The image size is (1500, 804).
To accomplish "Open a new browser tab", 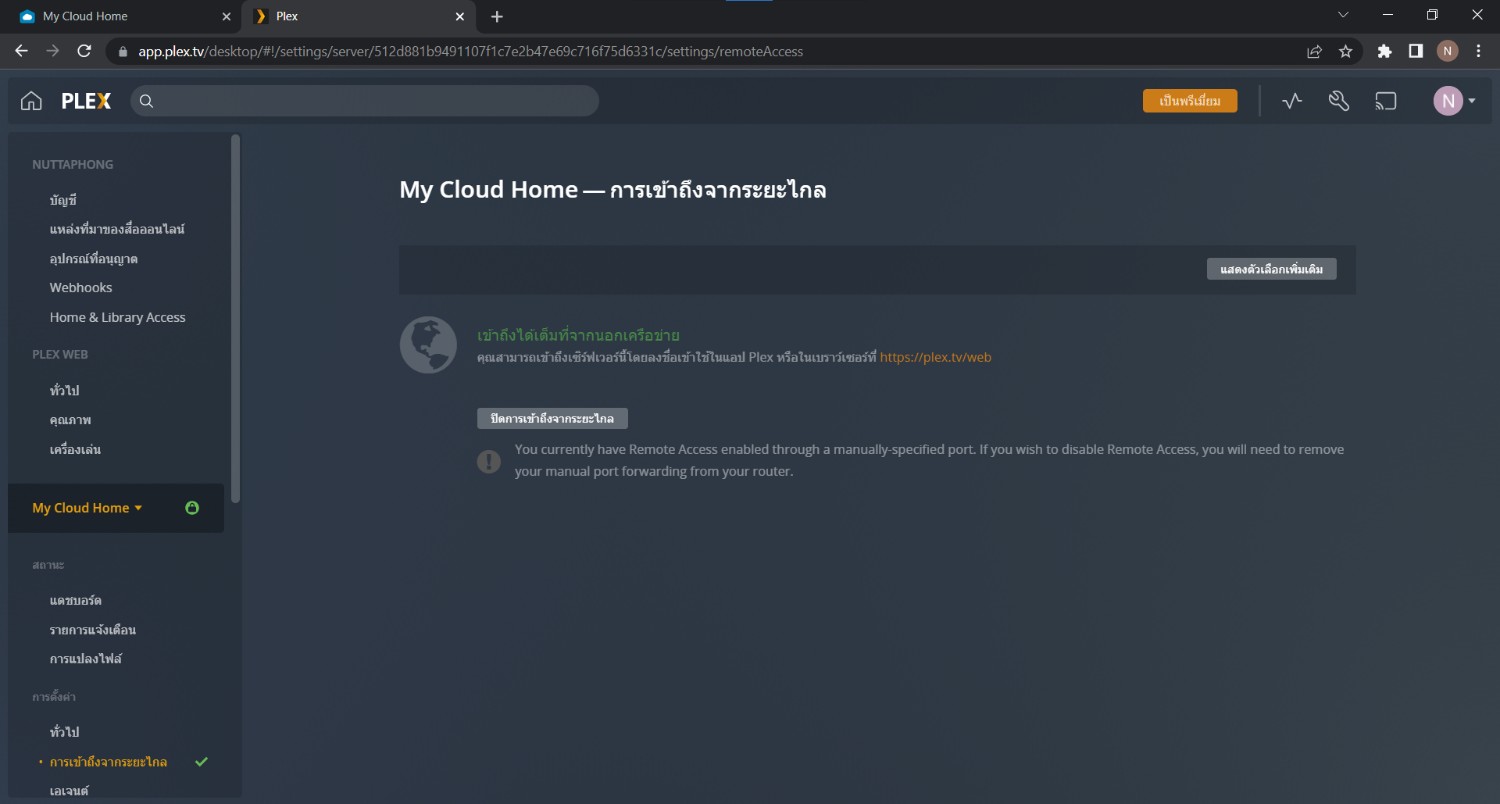I will [497, 16].
